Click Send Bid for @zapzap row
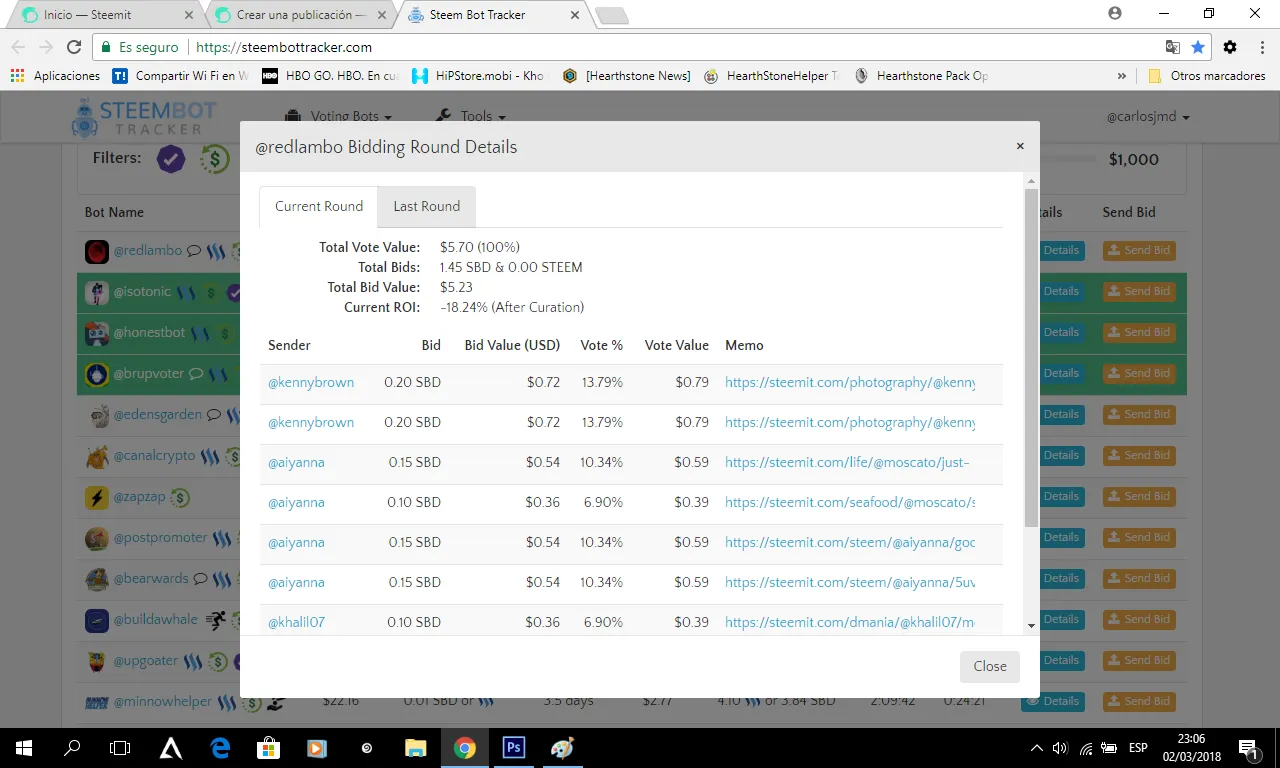This screenshot has width=1280, height=768. tap(1139, 496)
